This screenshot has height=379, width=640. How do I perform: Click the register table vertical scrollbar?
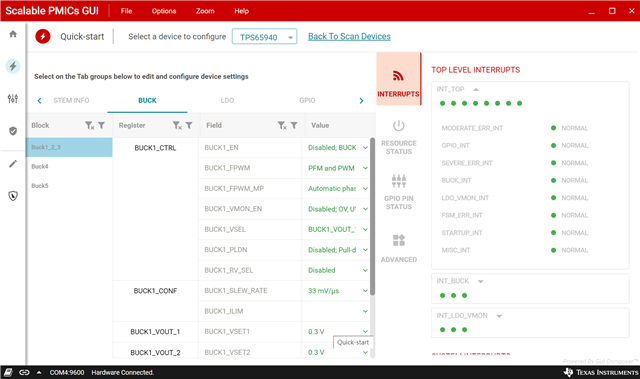pyautogui.click(x=372, y=216)
